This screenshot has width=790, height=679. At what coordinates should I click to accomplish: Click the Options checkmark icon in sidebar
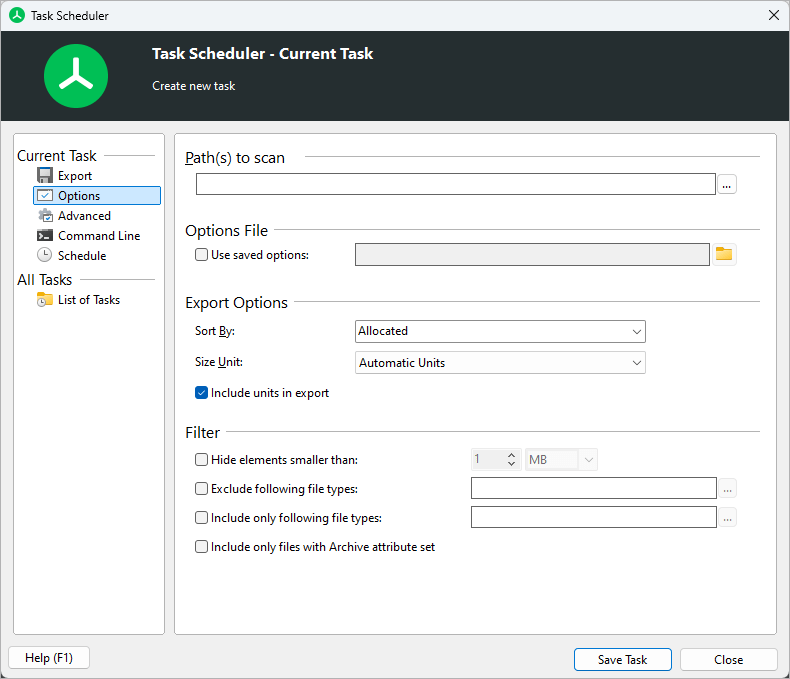pos(45,196)
